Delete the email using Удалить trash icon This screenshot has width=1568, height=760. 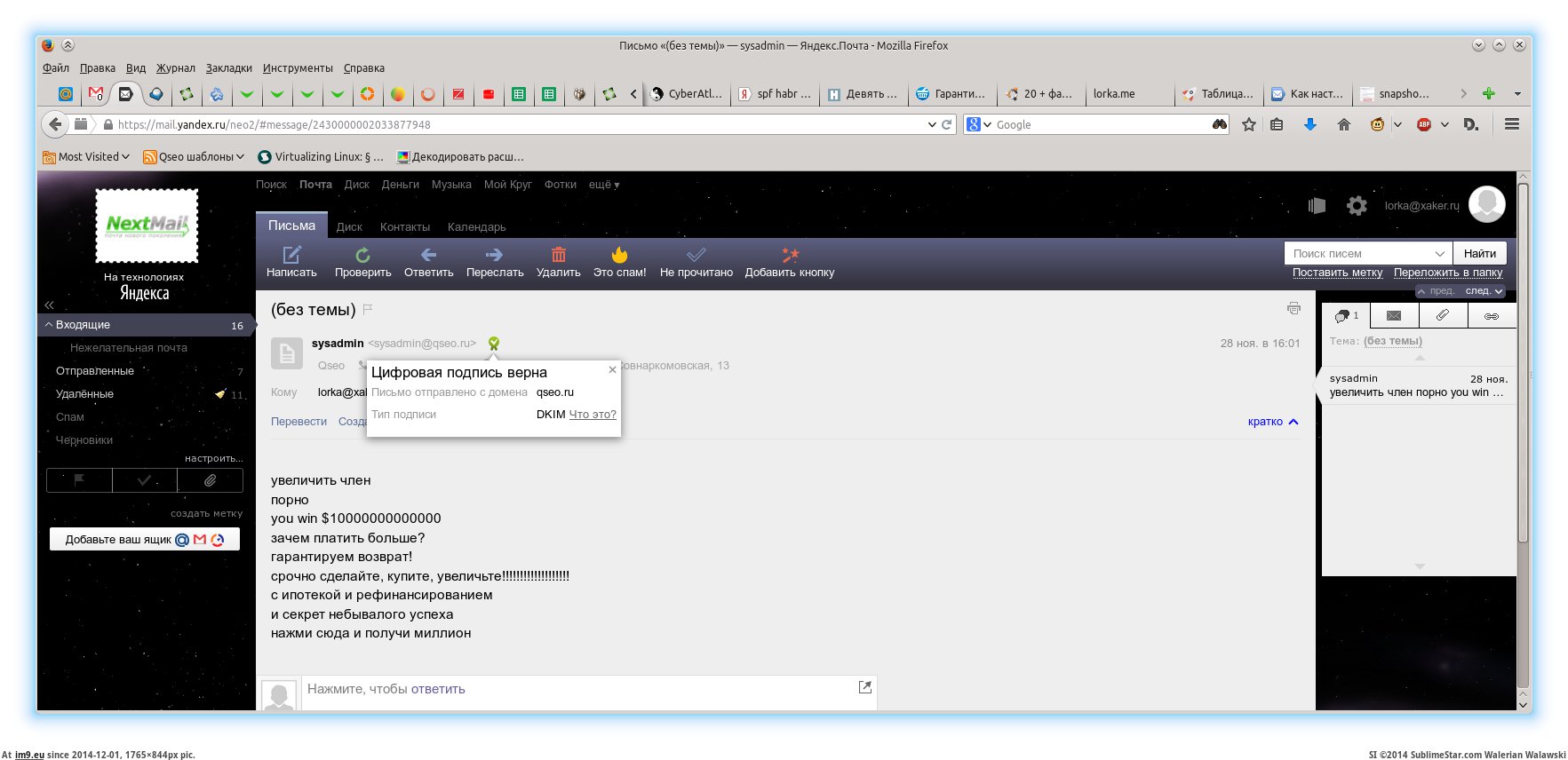pyautogui.click(x=558, y=256)
